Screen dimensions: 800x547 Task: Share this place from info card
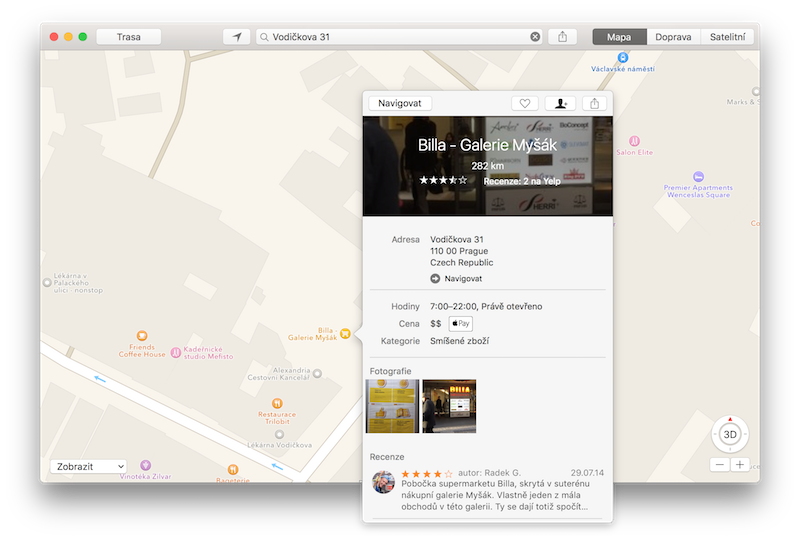[x=594, y=104]
